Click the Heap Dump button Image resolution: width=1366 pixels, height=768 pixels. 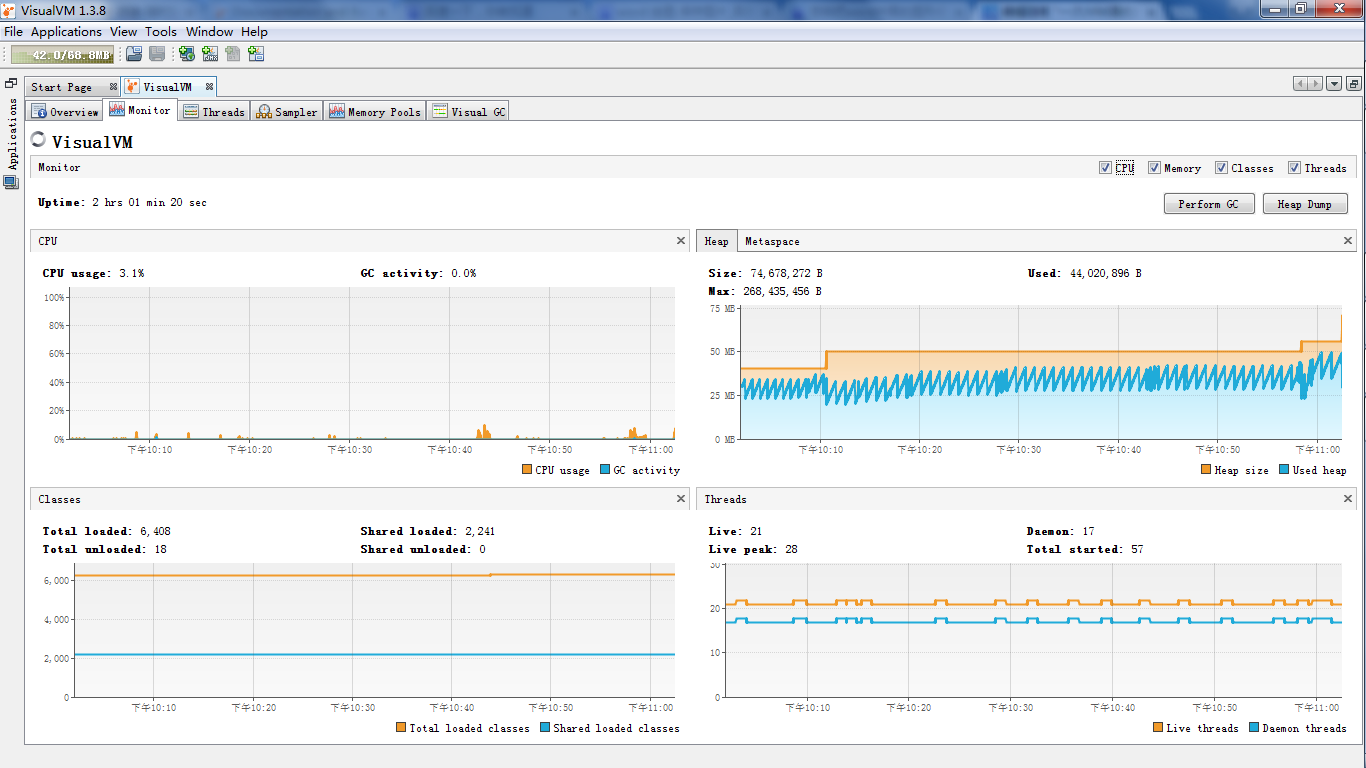[x=1304, y=204]
